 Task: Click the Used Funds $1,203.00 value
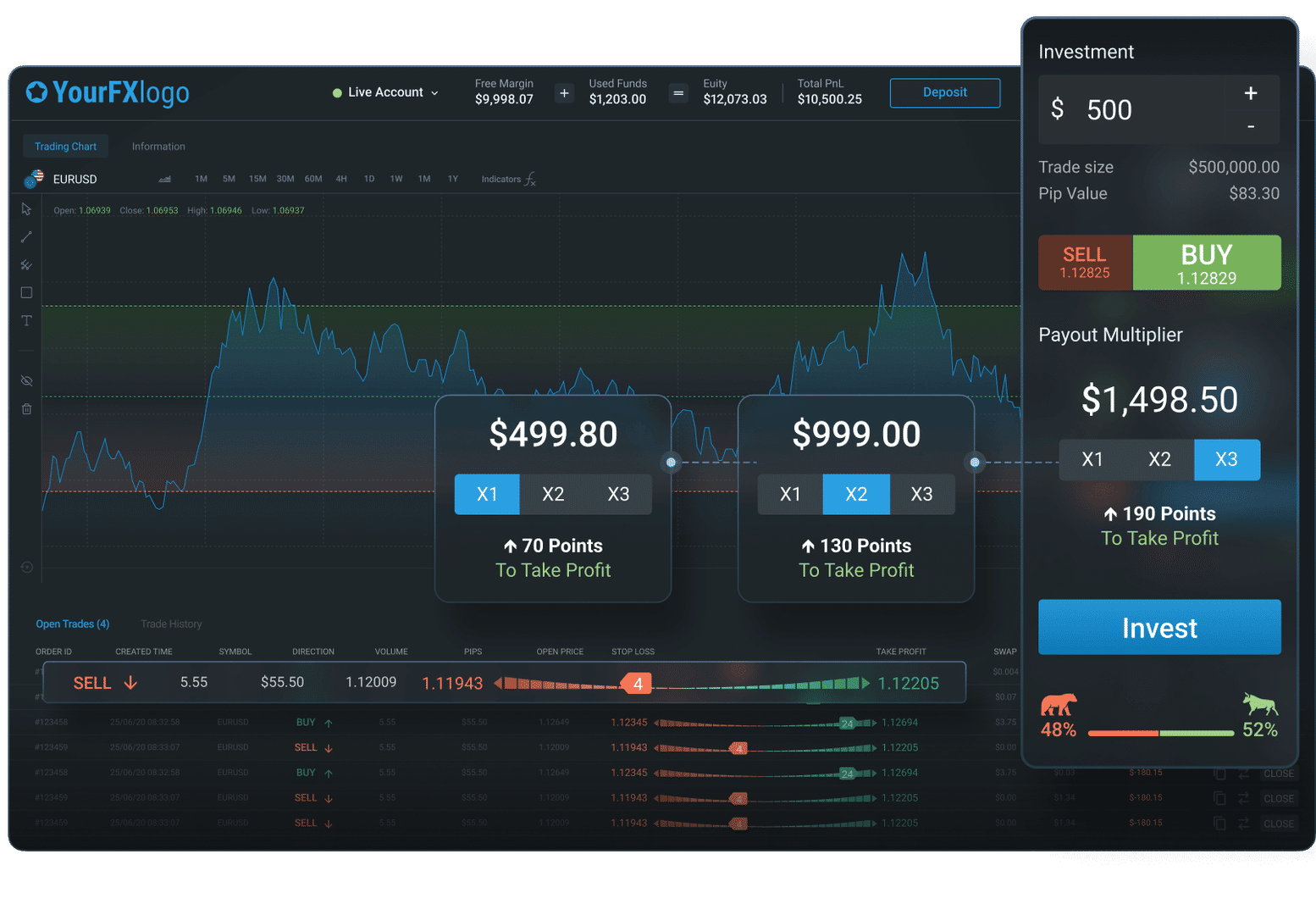pyautogui.click(x=617, y=99)
